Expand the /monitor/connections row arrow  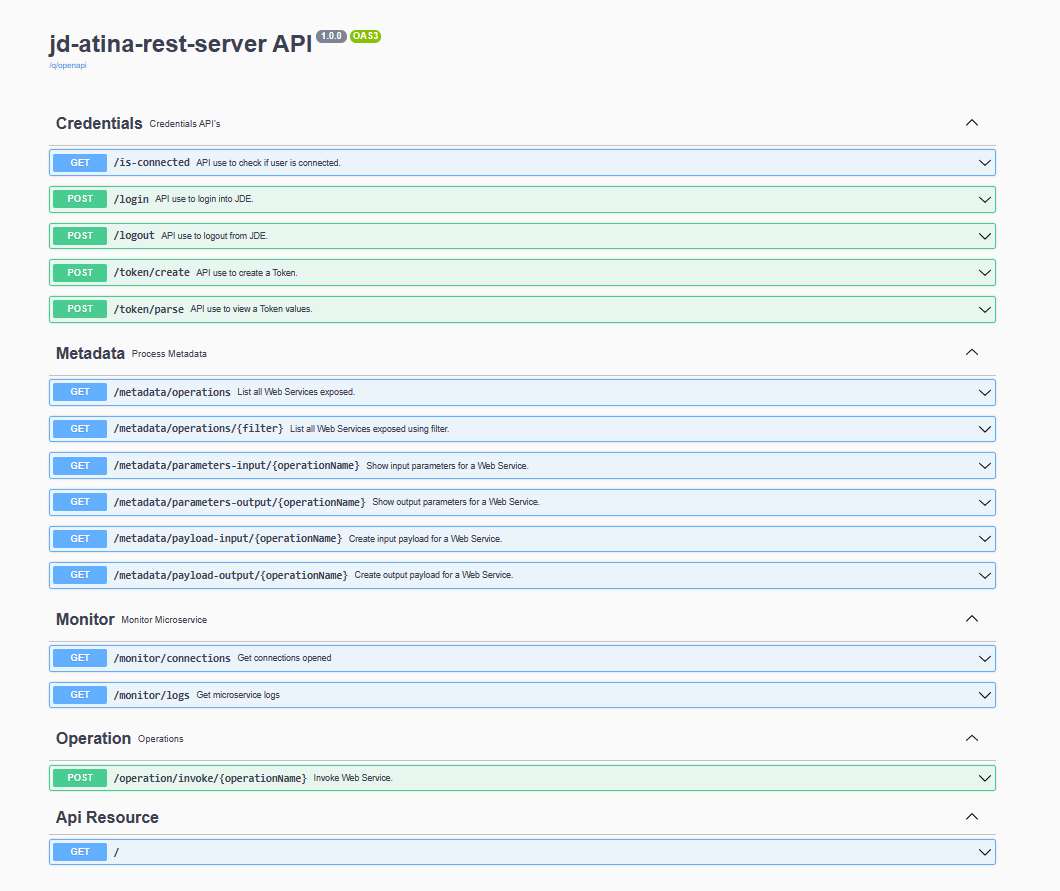[984, 658]
